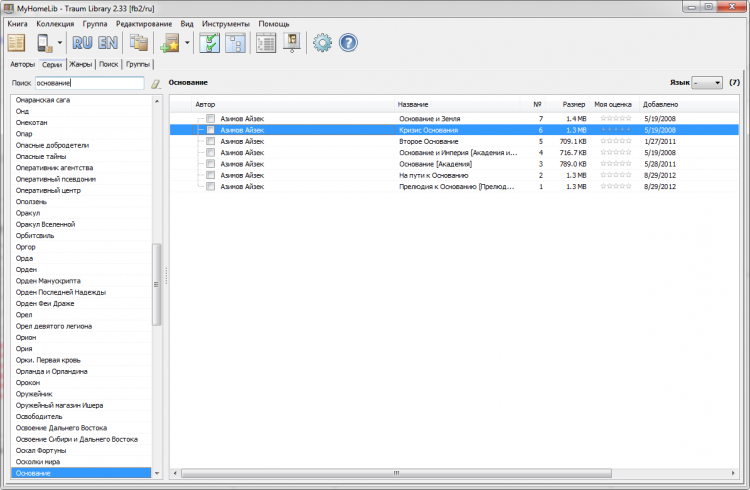Image resolution: width=750 pixels, height=490 pixels.
Task: Check the box for Прелюдия к Основанию
Action: coord(210,186)
